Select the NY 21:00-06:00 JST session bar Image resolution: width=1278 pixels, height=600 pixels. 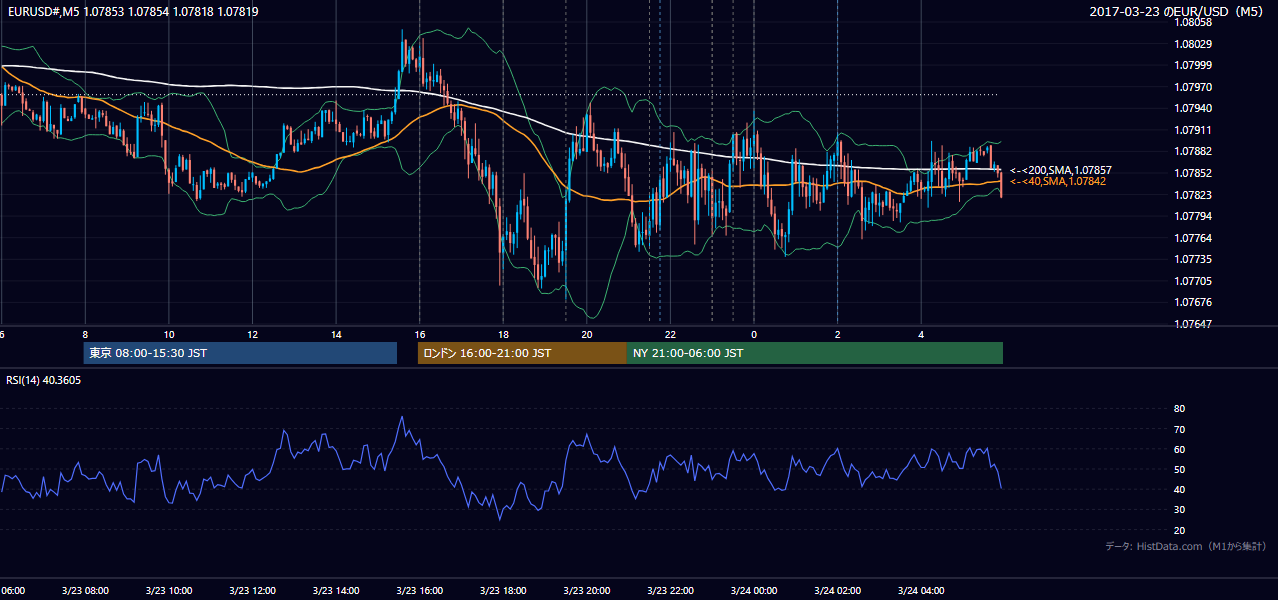pos(815,353)
